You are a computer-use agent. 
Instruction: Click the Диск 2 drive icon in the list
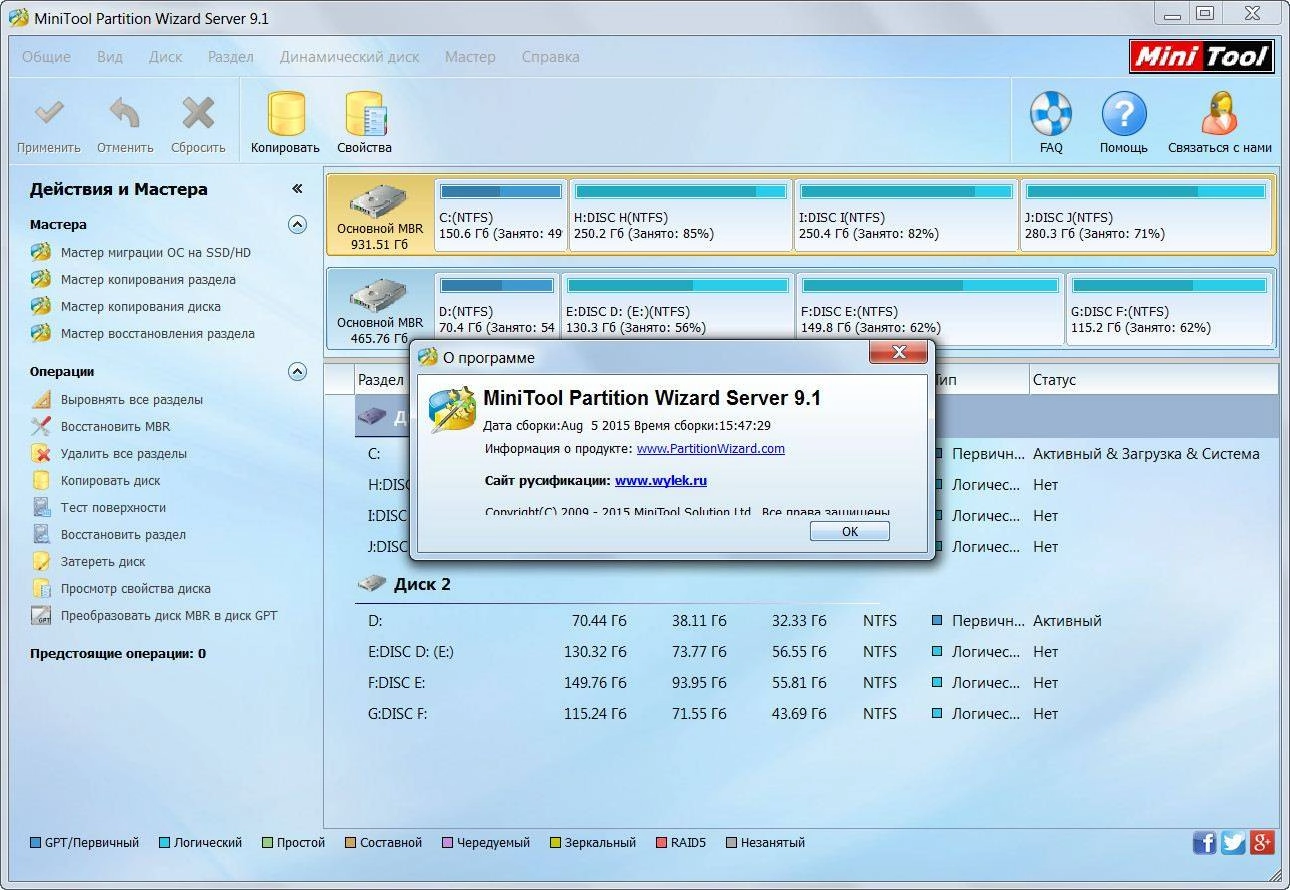tap(372, 583)
